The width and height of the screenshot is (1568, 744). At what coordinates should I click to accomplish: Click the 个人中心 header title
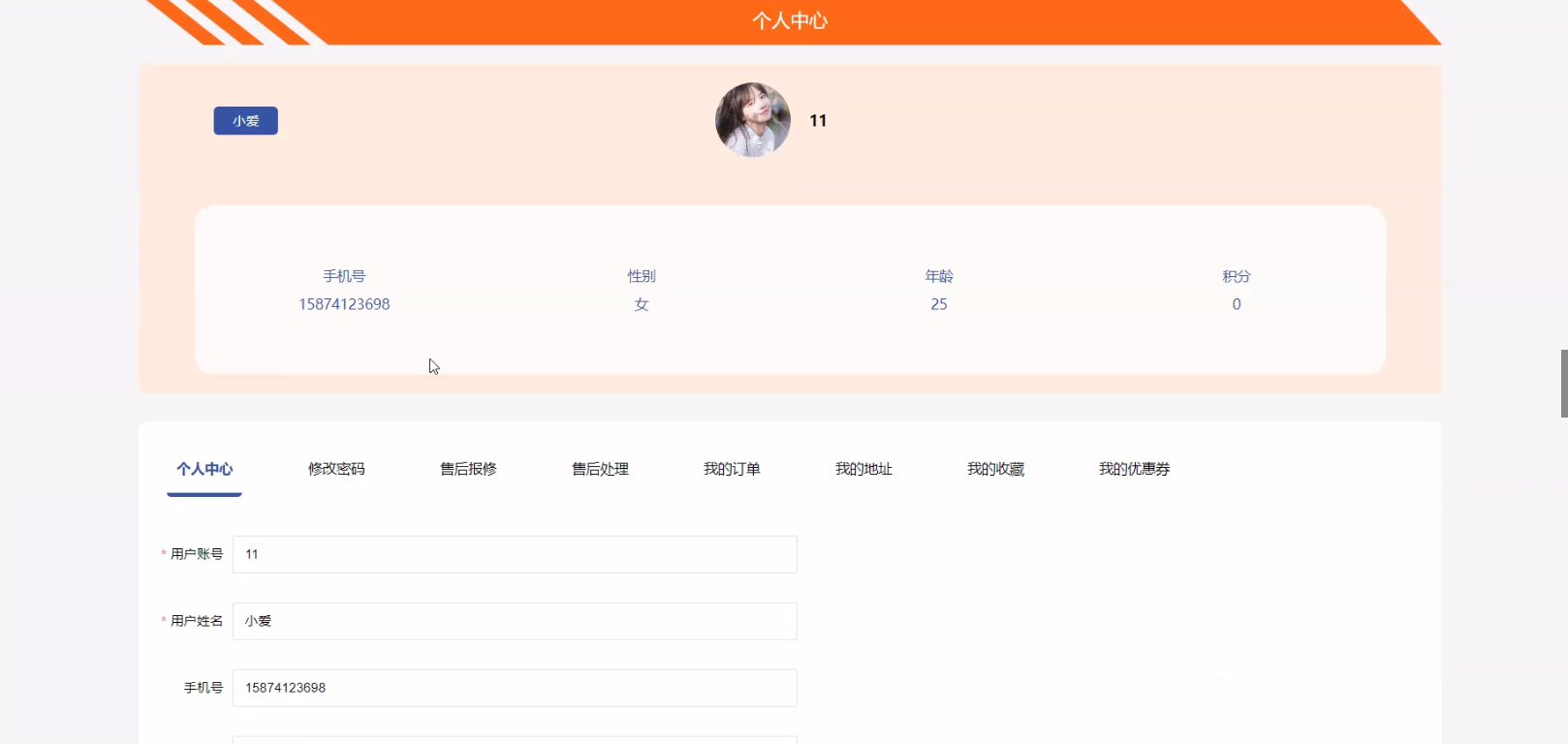790,21
